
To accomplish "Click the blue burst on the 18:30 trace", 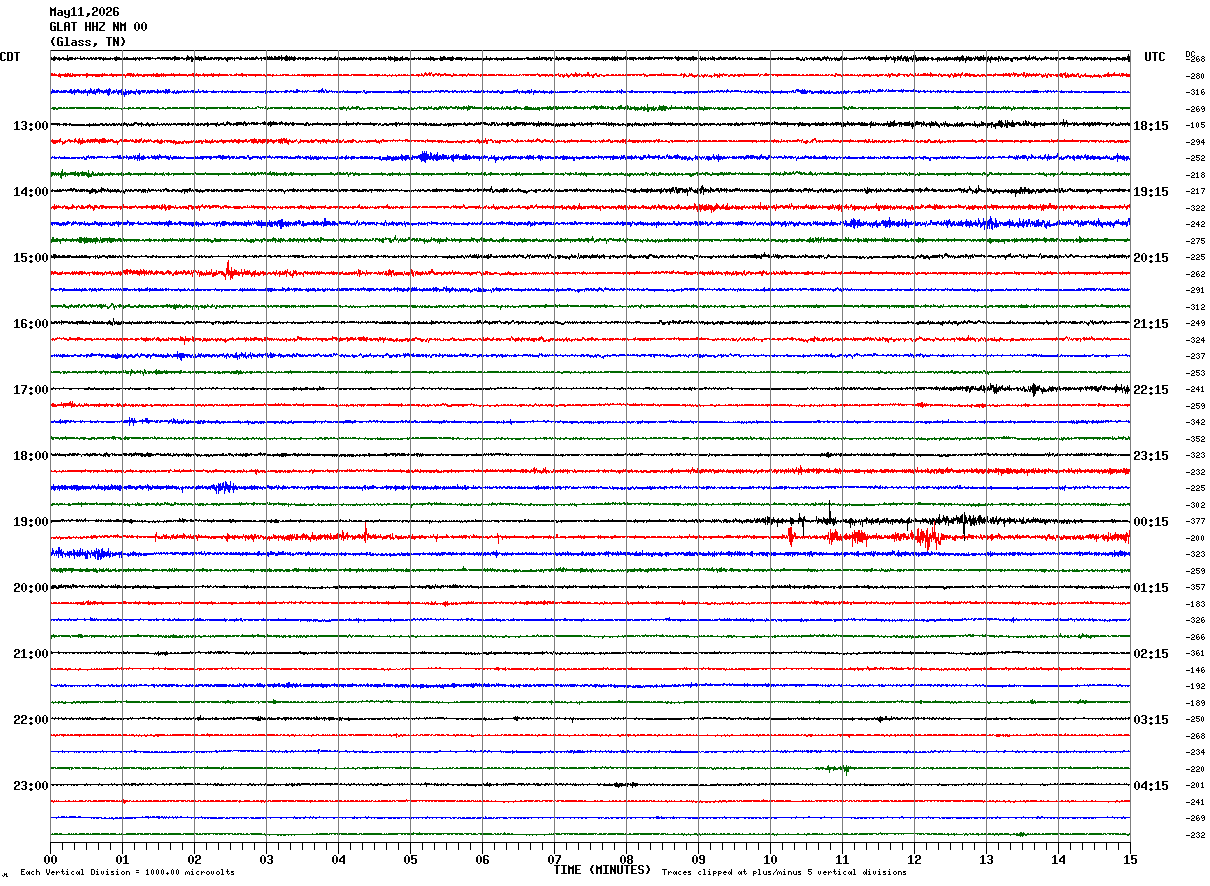I will pos(224,487).
